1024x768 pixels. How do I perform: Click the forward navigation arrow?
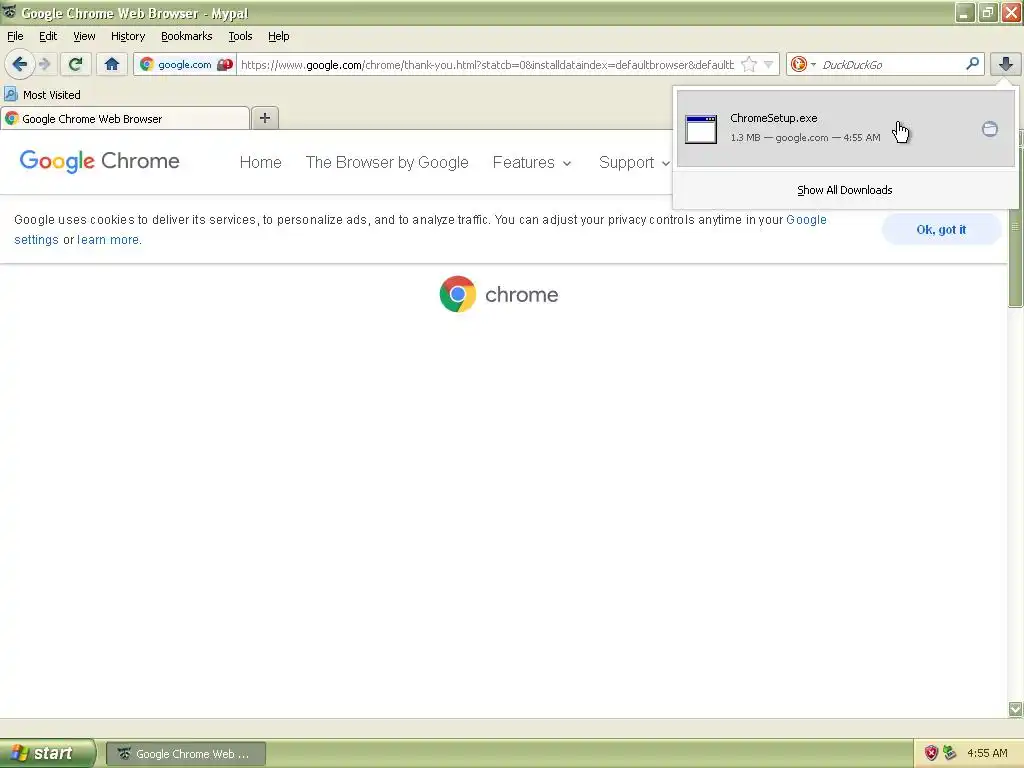point(44,64)
